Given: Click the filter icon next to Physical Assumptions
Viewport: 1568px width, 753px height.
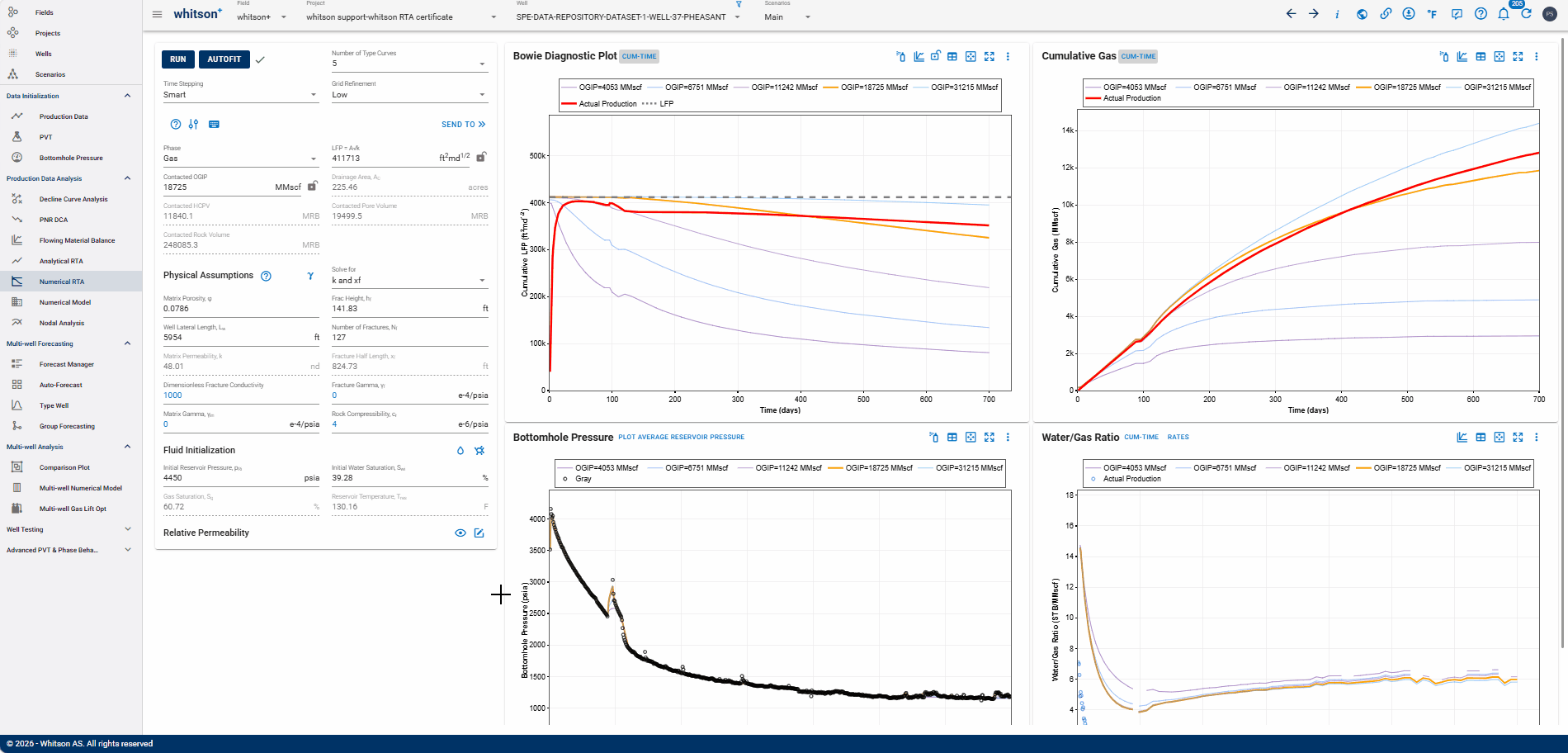Looking at the screenshot, I should (x=310, y=276).
